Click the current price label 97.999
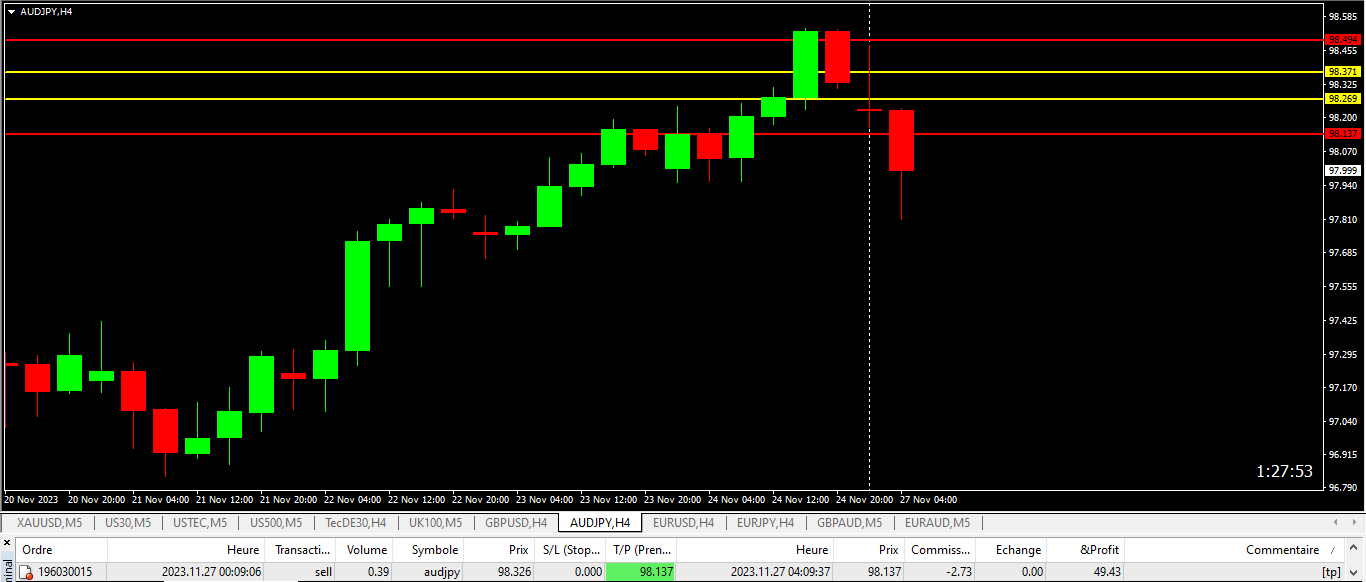This screenshot has width=1366, height=582. pos(1343,170)
